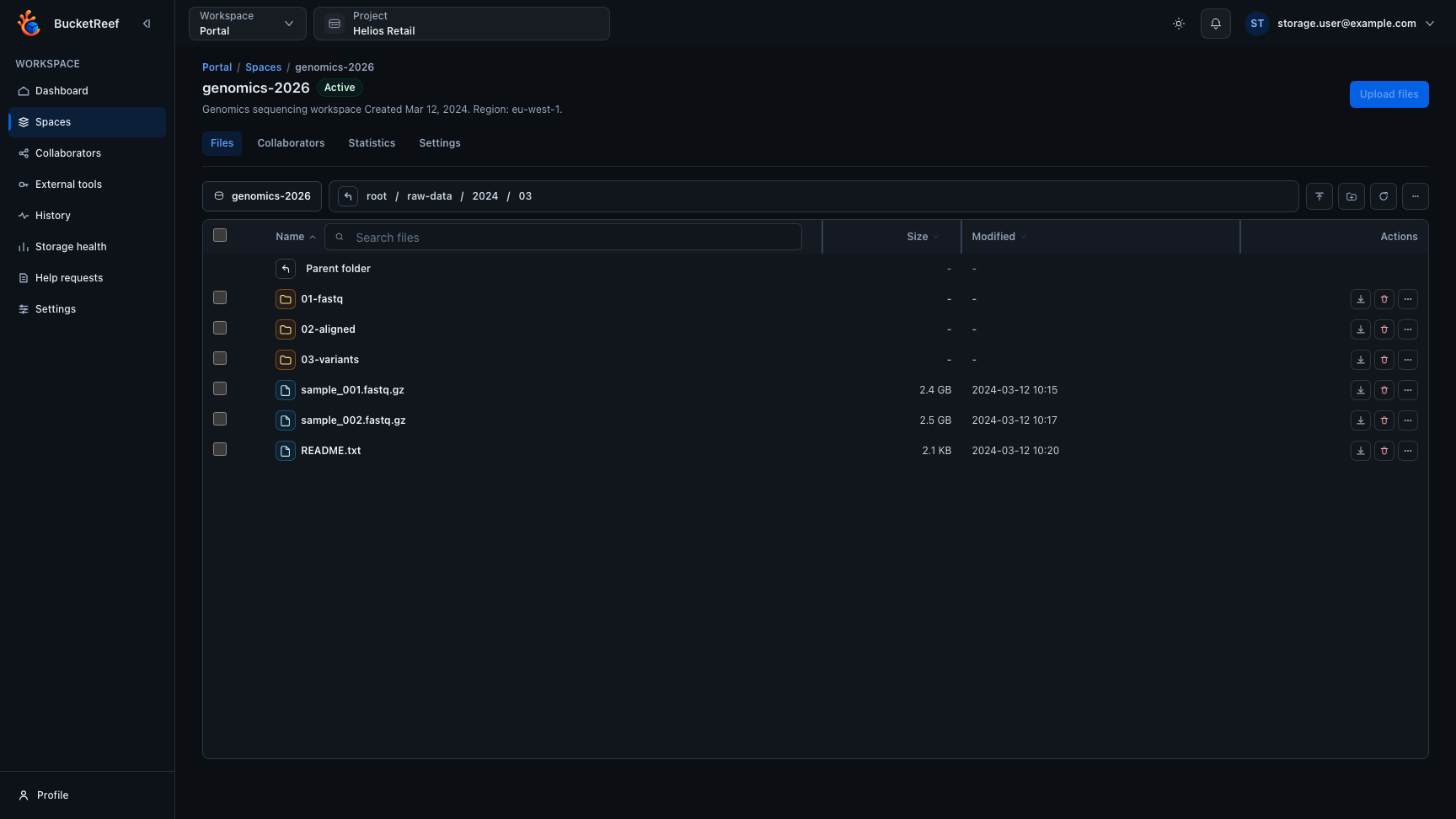Image resolution: width=1456 pixels, height=819 pixels.
Task: Delete sample_001.fastq.gz
Action: [1384, 390]
